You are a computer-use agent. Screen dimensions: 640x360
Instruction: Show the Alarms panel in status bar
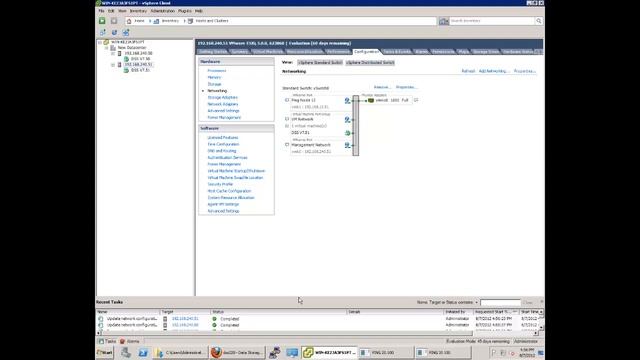[x=130, y=342]
